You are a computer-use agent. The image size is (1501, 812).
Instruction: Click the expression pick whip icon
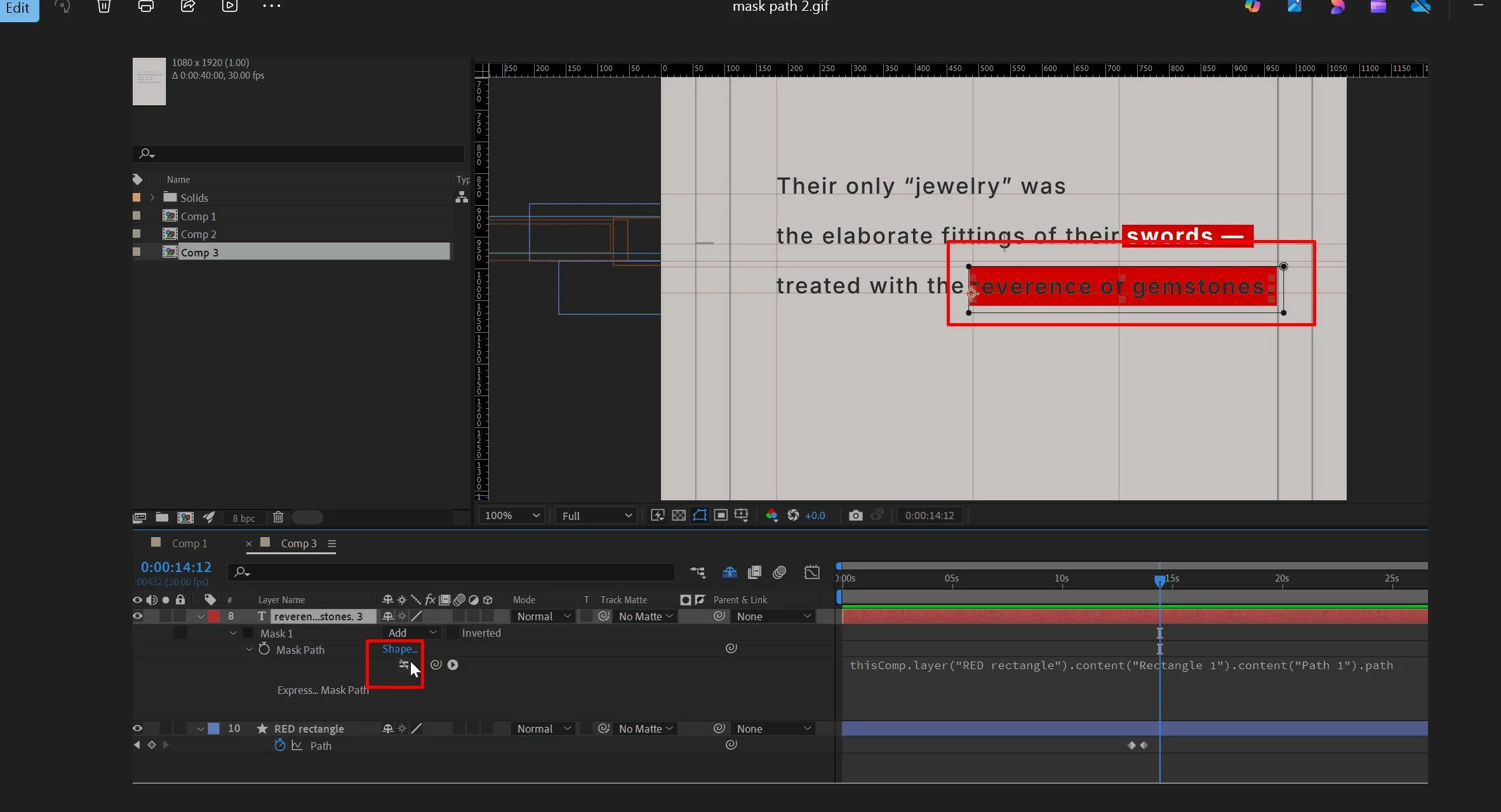tap(436, 665)
